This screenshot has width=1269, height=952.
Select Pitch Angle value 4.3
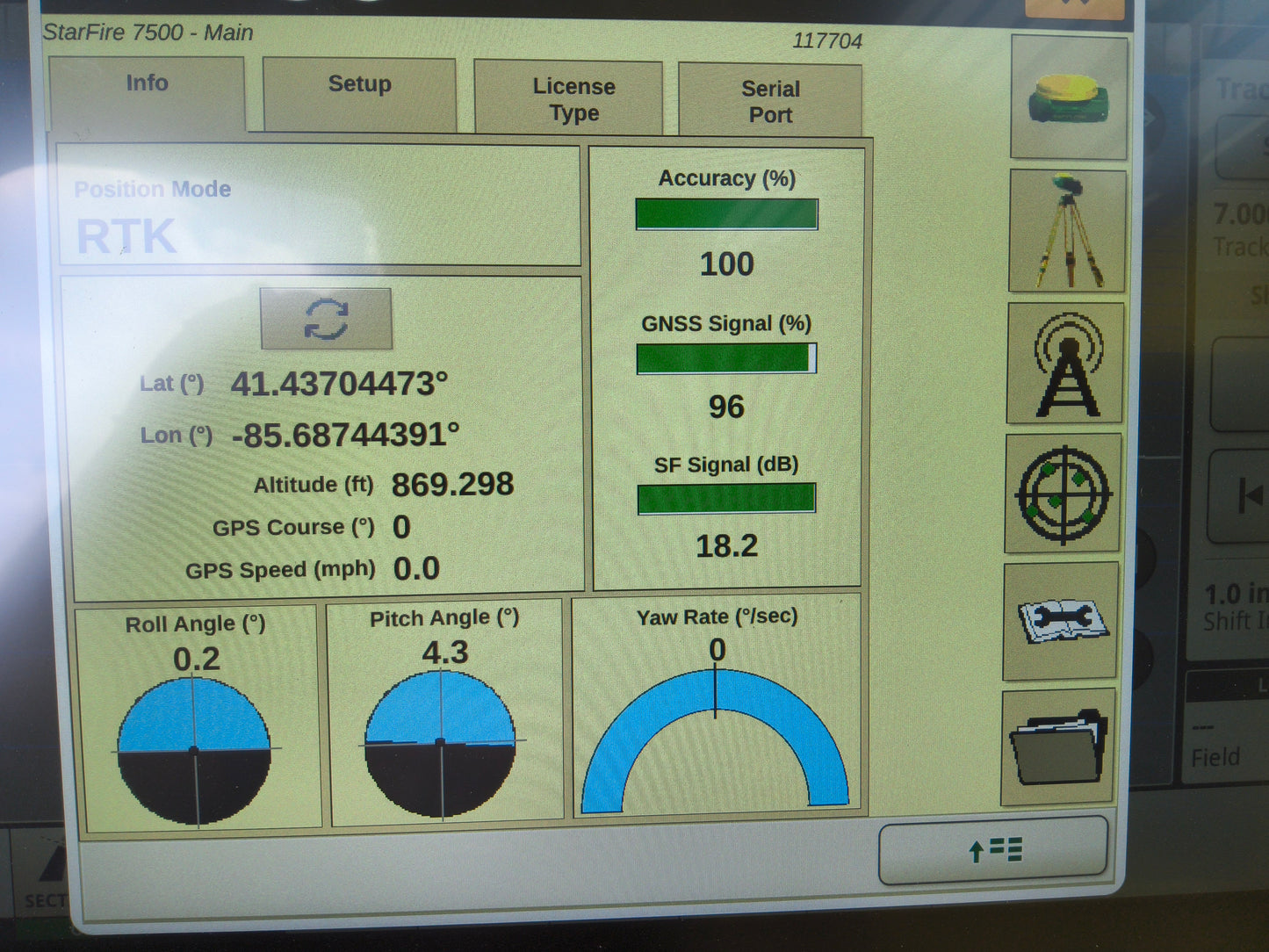445,653
